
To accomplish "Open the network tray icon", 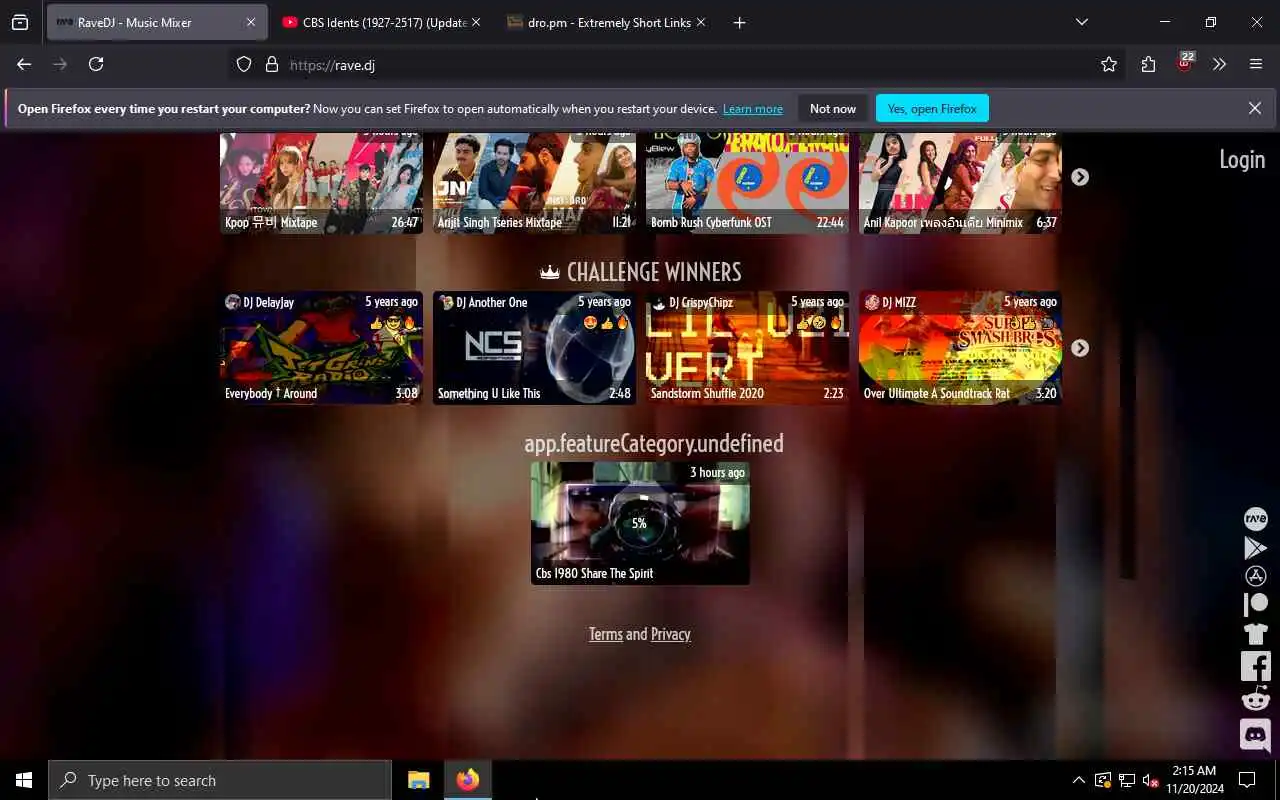I will (x=1127, y=780).
